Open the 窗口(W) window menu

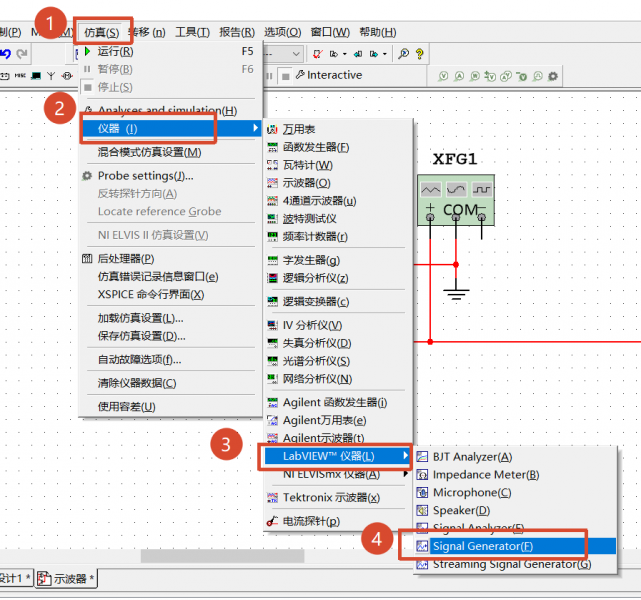coord(330,32)
